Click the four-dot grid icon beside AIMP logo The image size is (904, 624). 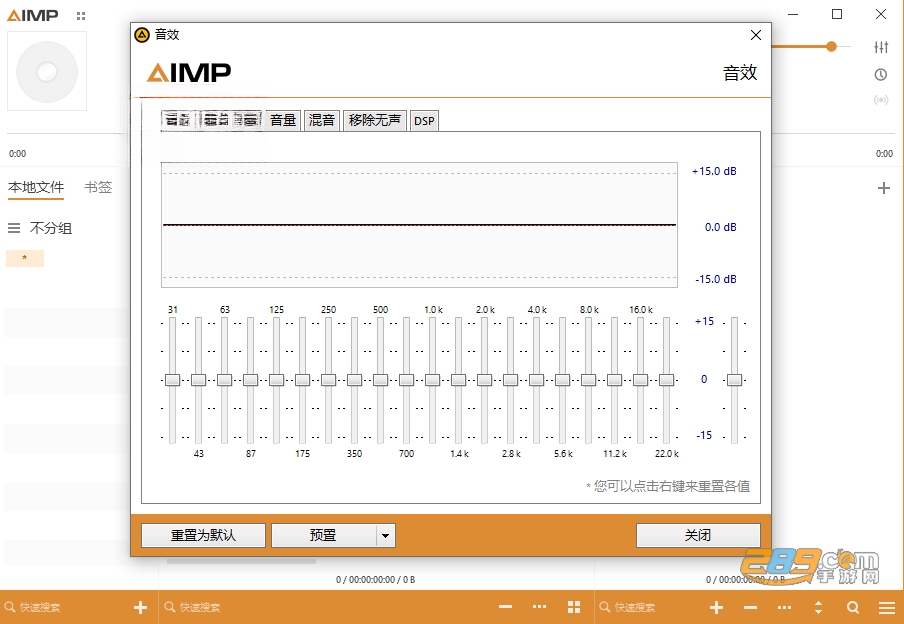click(81, 16)
